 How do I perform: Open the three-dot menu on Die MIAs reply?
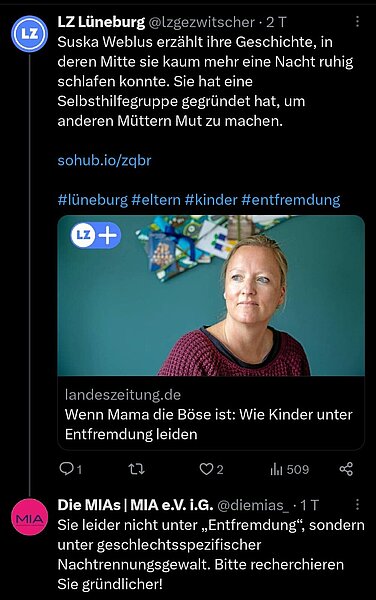[x=357, y=505]
